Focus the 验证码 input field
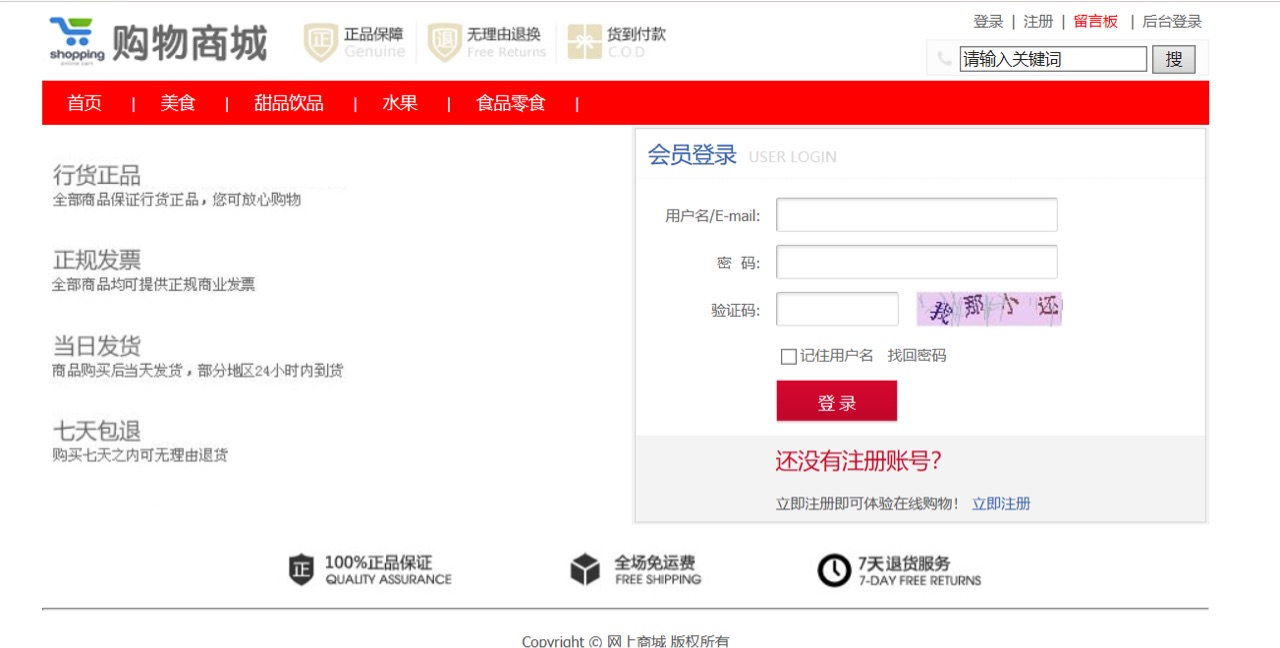1280x648 pixels. pyautogui.click(x=838, y=309)
